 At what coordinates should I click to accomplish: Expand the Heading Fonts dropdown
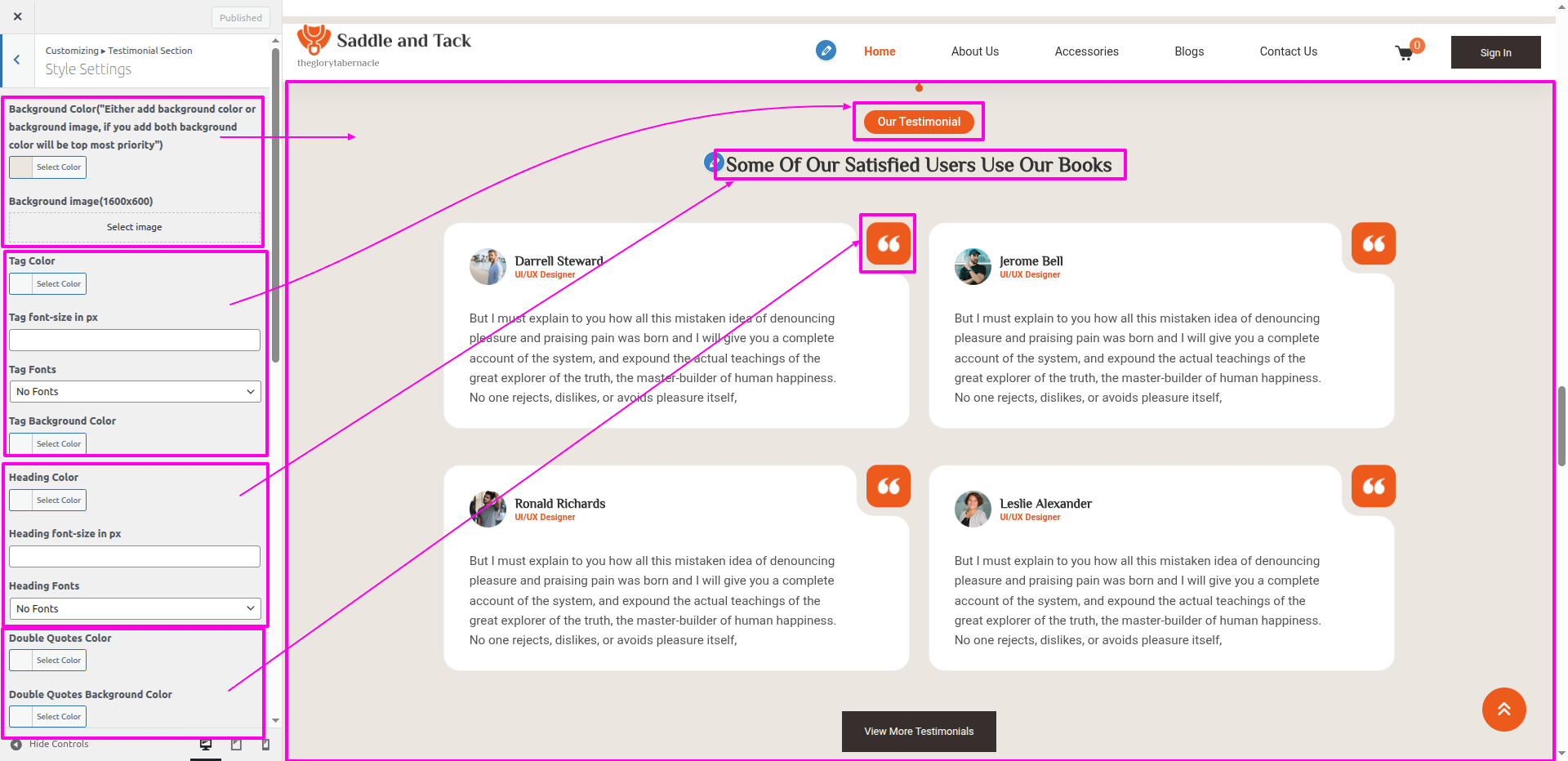135,609
